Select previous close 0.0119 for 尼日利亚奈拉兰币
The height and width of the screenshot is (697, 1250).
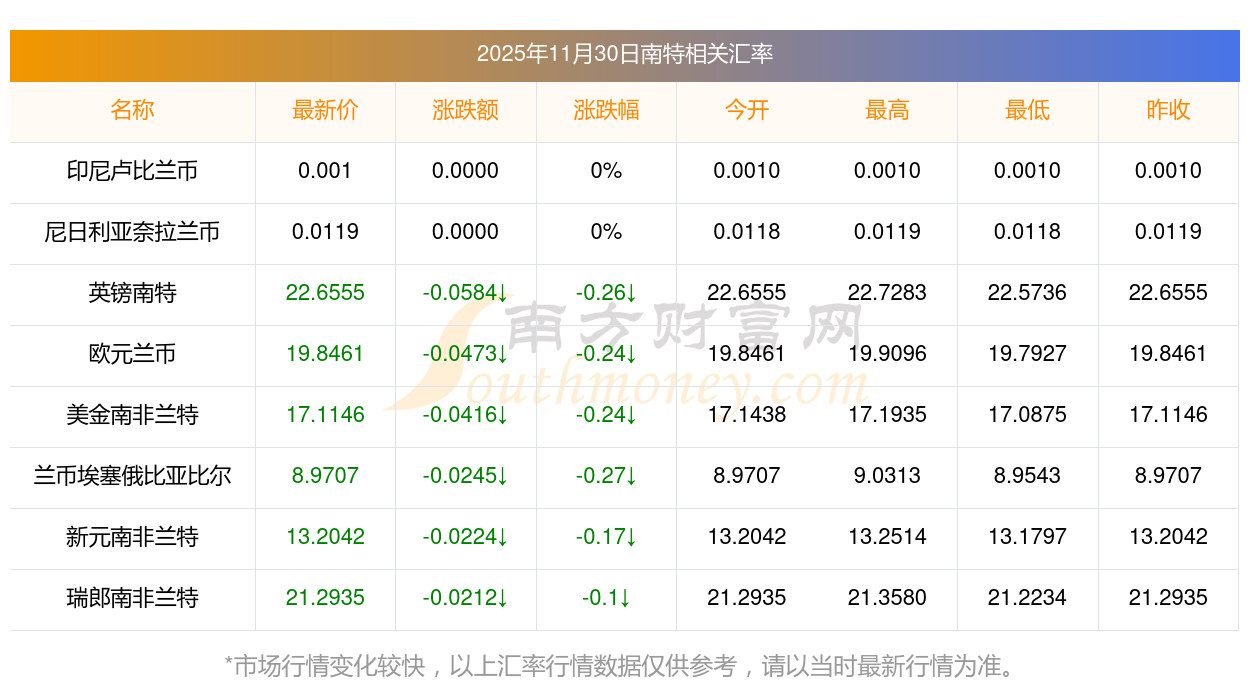pyautogui.click(x=1168, y=232)
